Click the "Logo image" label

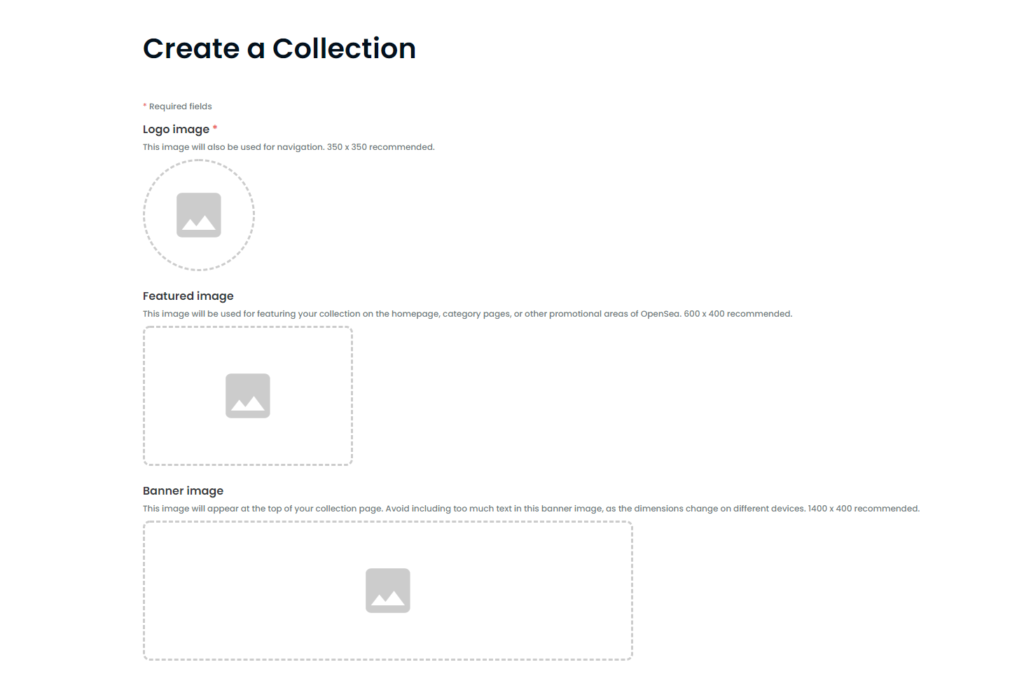click(176, 129)
